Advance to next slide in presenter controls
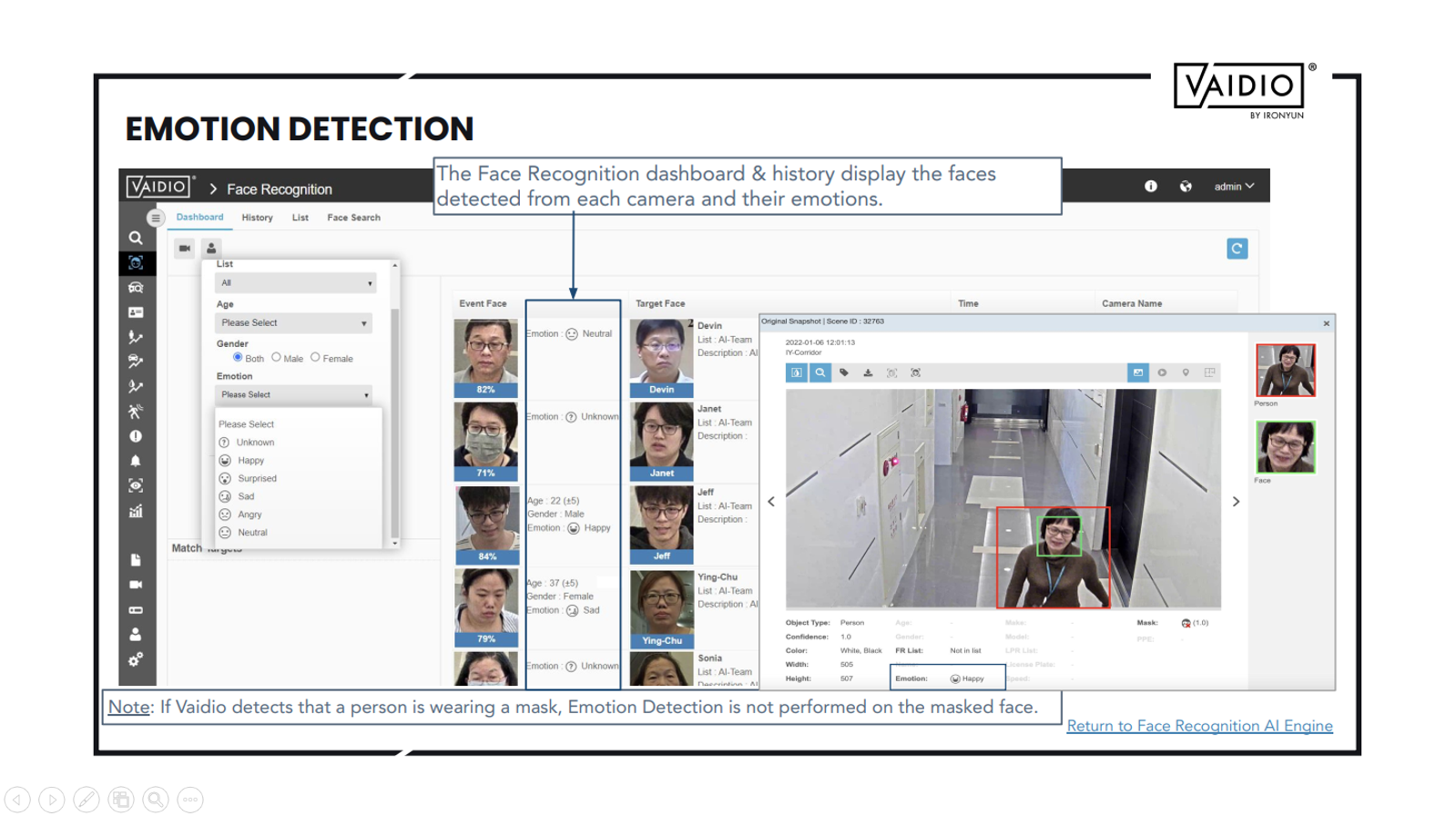1456x816 pixels. 52,800
